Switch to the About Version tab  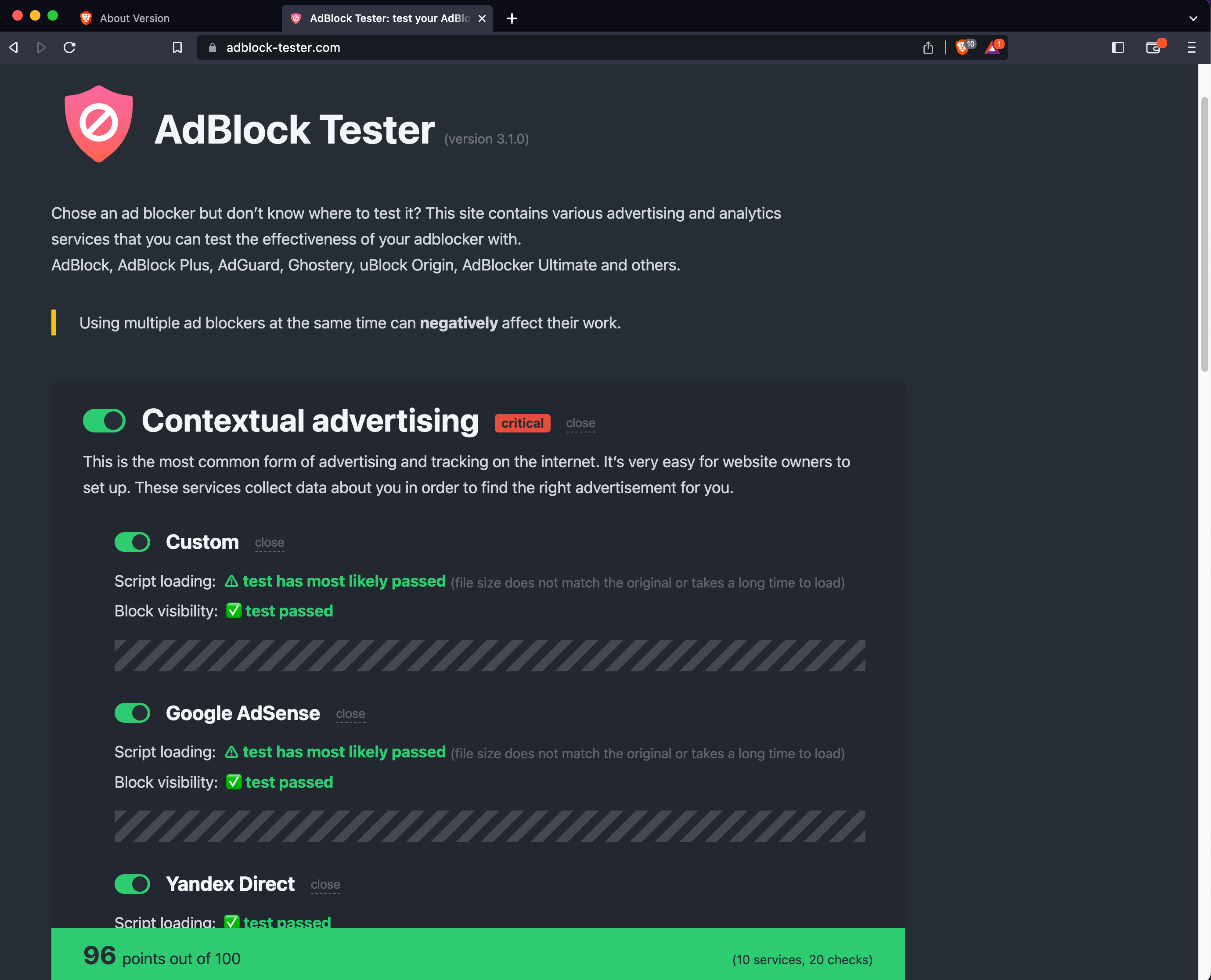(134, 18)
